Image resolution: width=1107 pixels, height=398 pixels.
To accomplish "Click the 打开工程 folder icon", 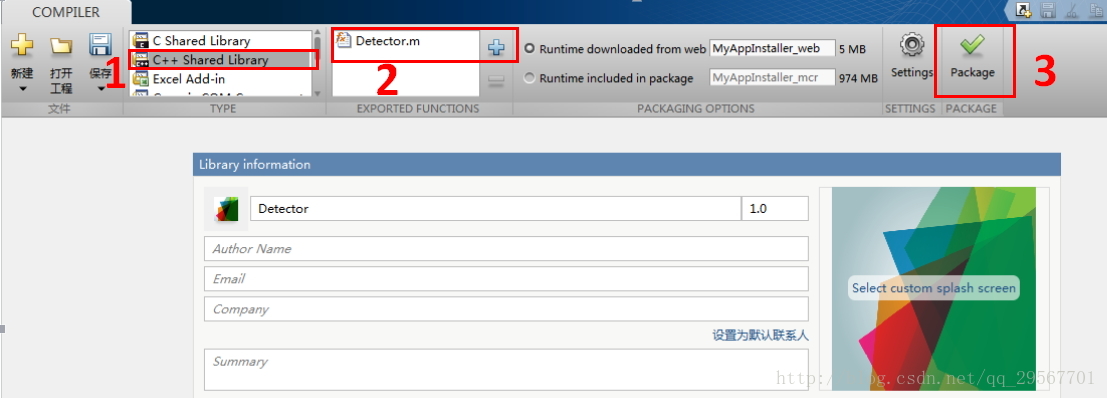I will tap(61, 46).
